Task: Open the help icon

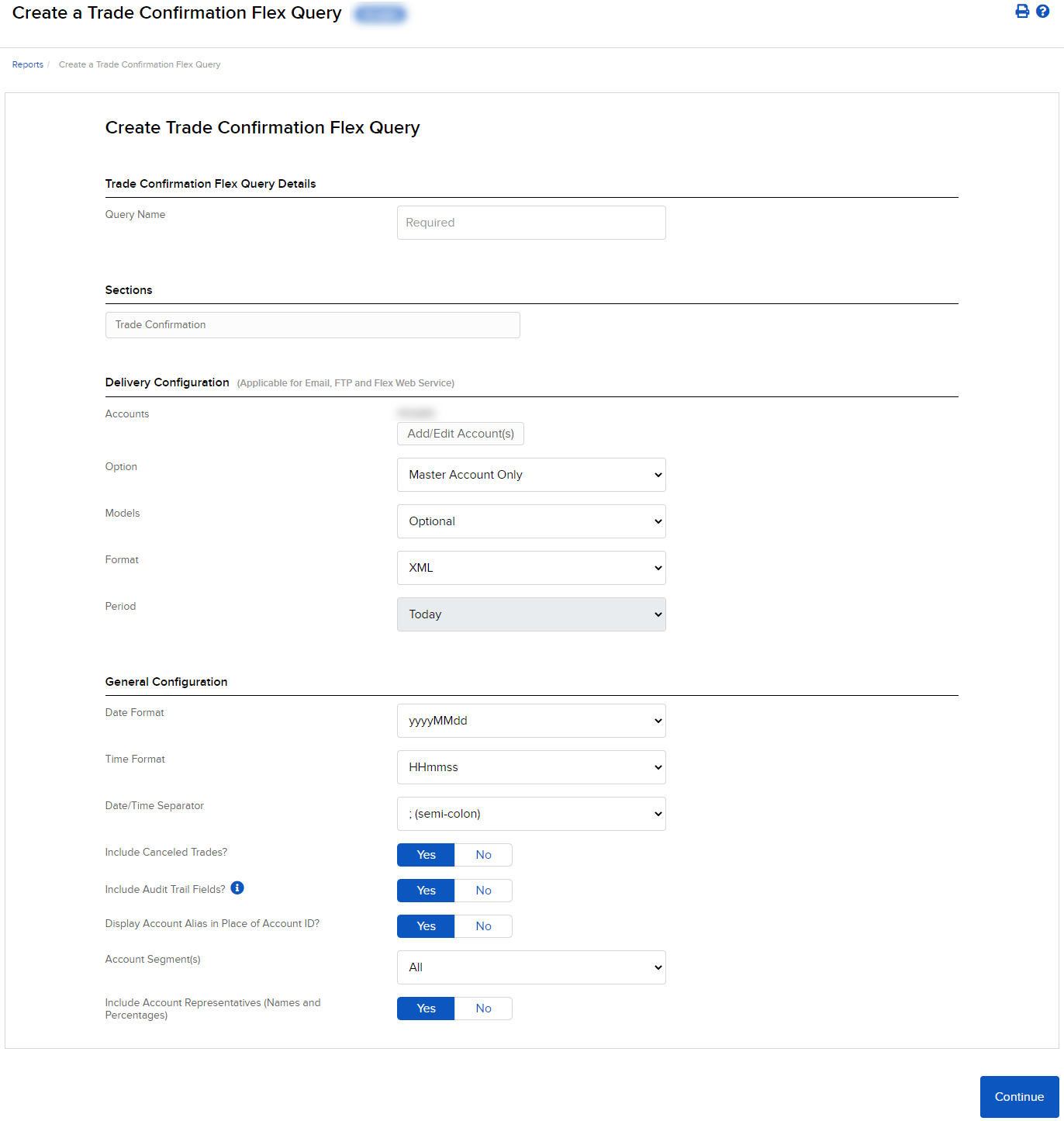Action: click(x=1043, y=11)
